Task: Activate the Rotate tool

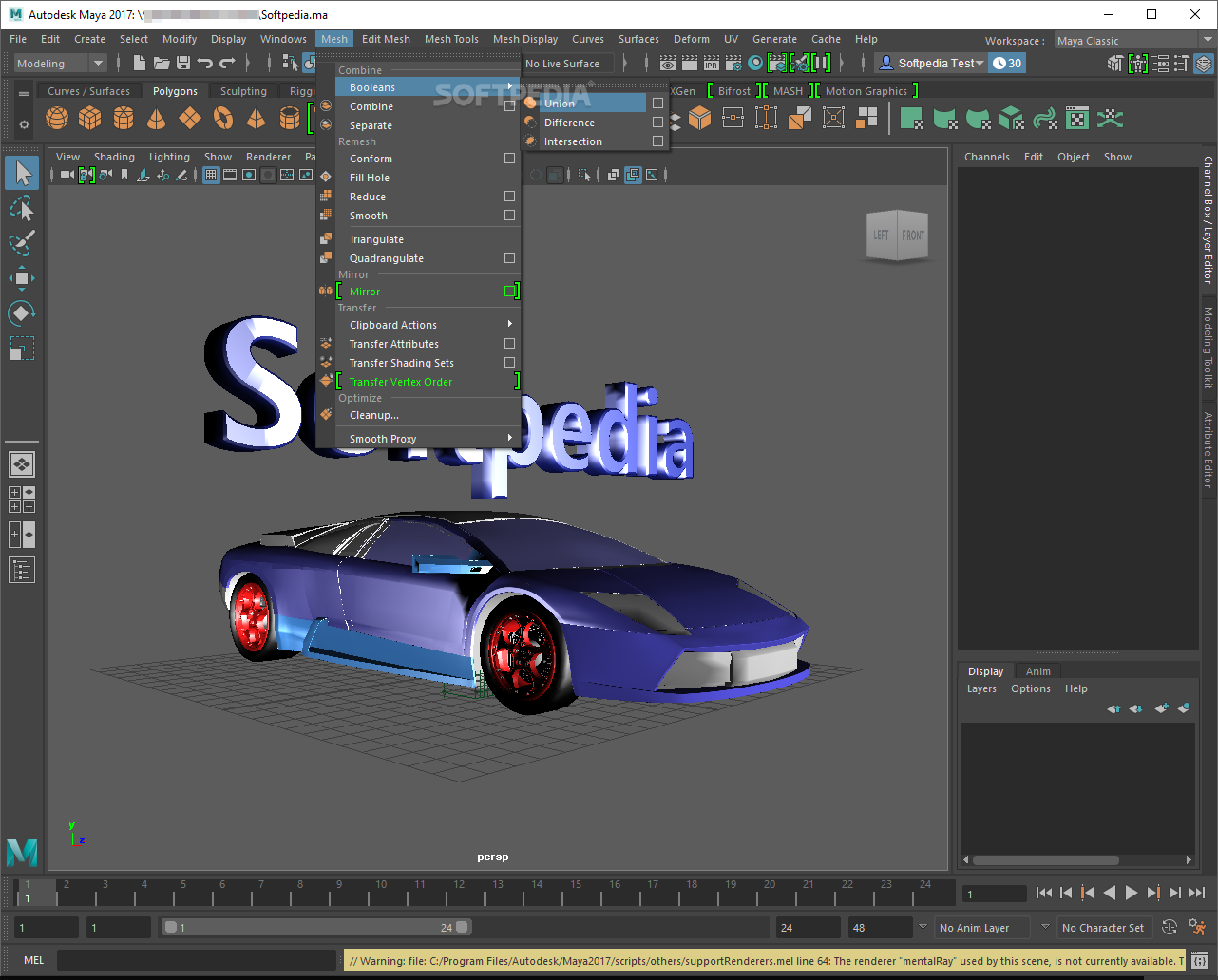Action: pyautogui.click(x=22, y=313)
